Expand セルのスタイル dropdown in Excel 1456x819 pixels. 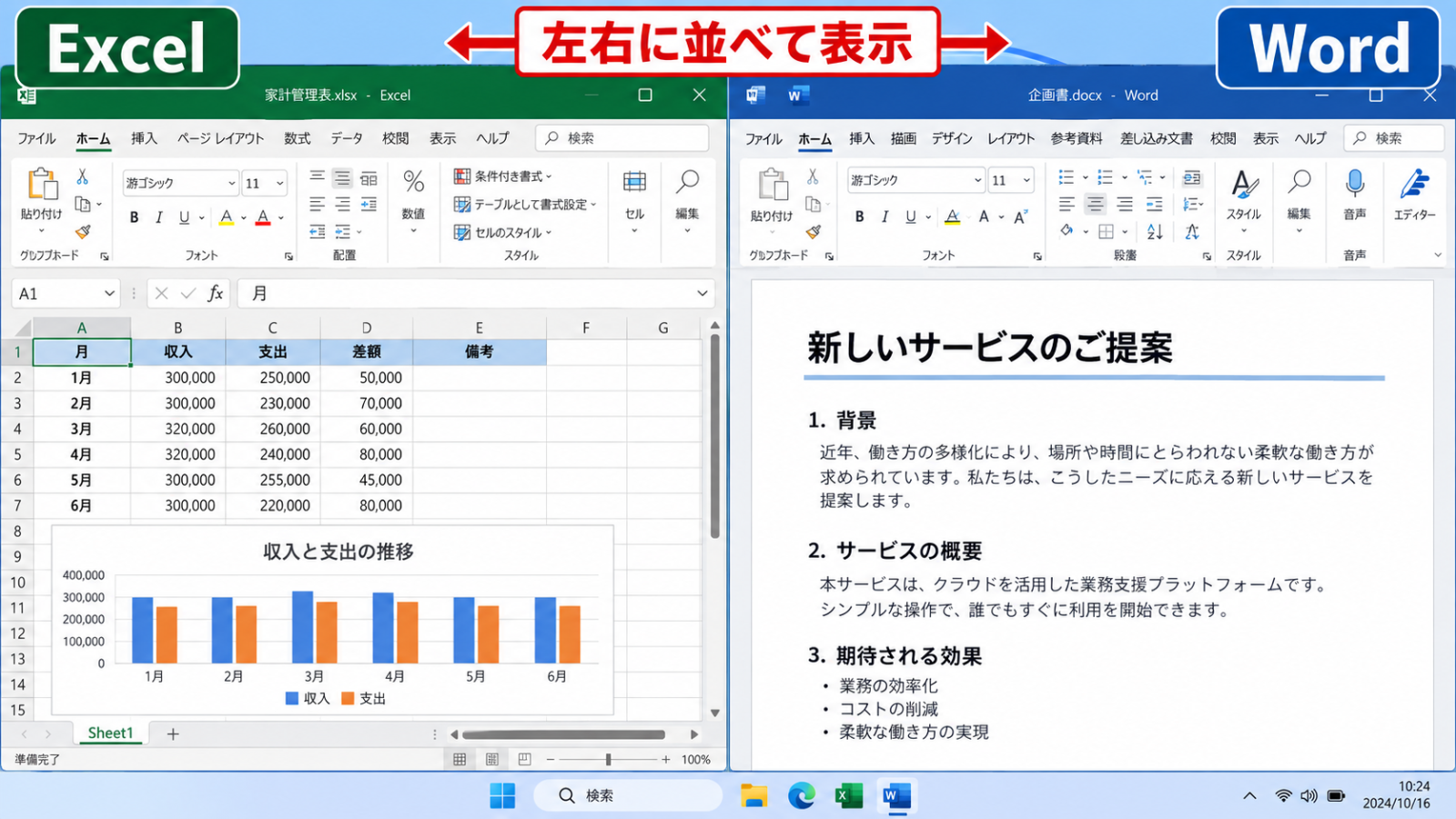pos(550,233)
